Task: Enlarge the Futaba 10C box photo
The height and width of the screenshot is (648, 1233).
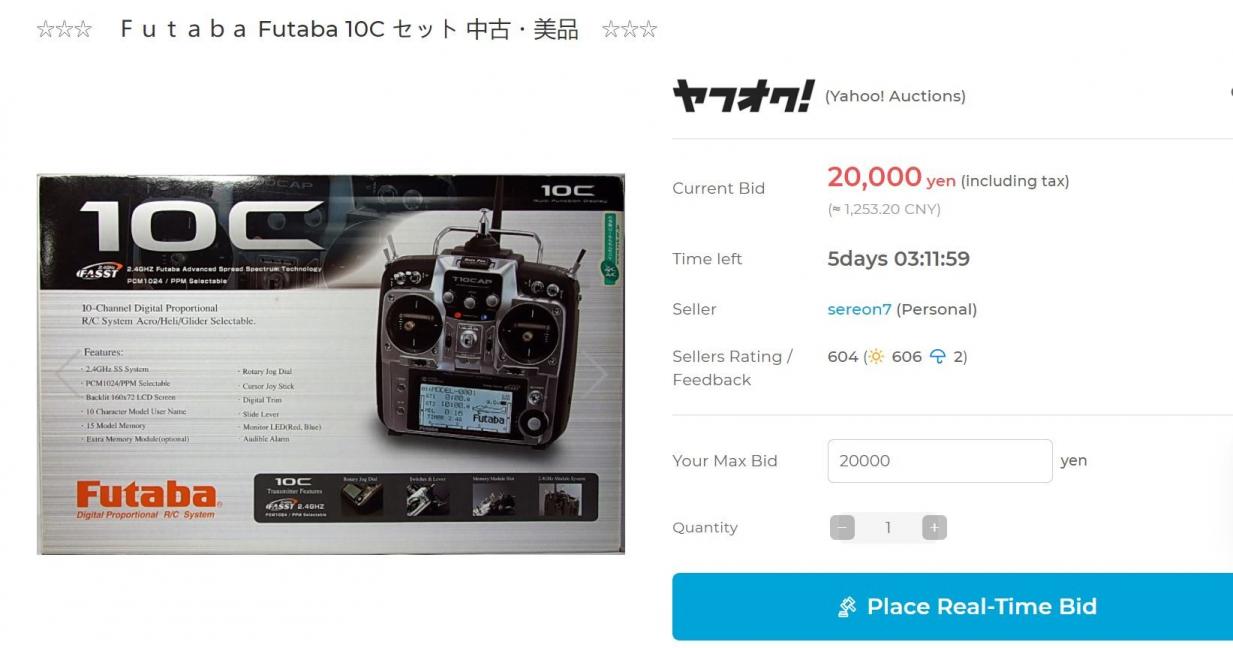Action: coord(331,365)
